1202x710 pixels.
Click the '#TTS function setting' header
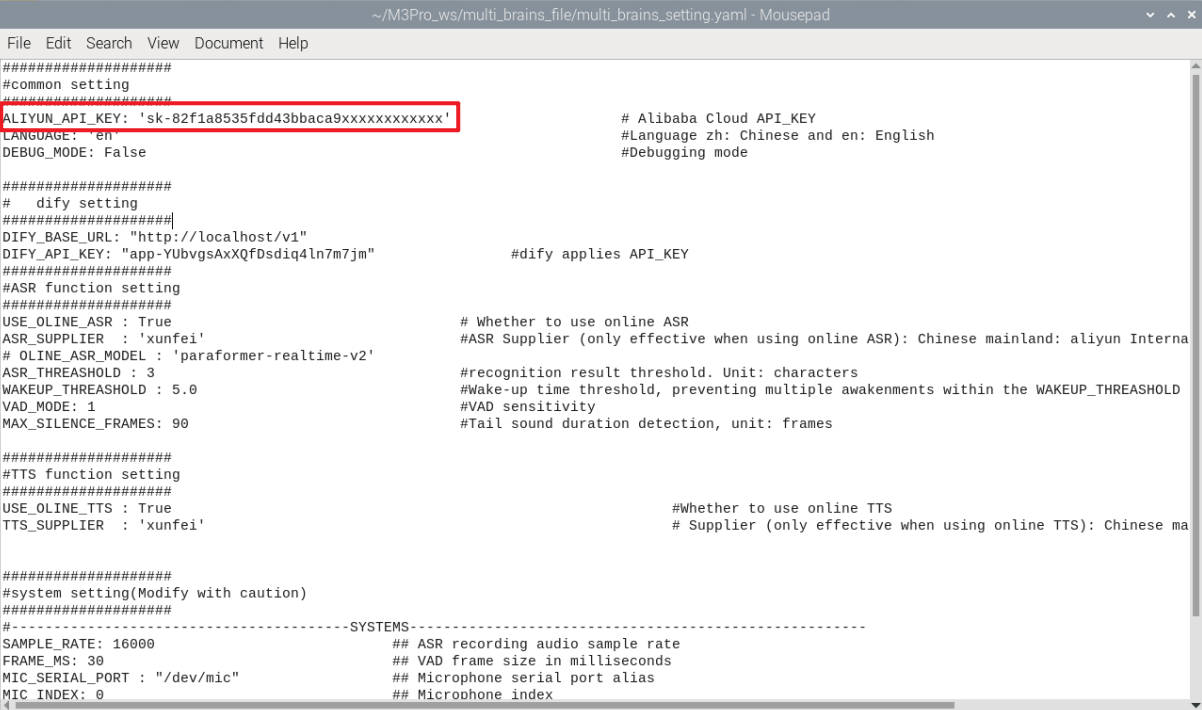pos(91,475)
